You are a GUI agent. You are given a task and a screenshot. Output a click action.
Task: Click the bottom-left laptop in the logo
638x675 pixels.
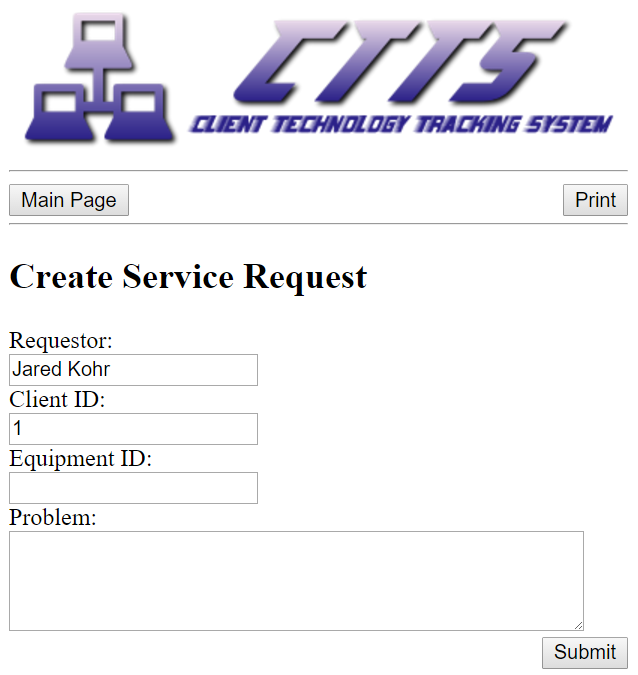pos(59,113)
